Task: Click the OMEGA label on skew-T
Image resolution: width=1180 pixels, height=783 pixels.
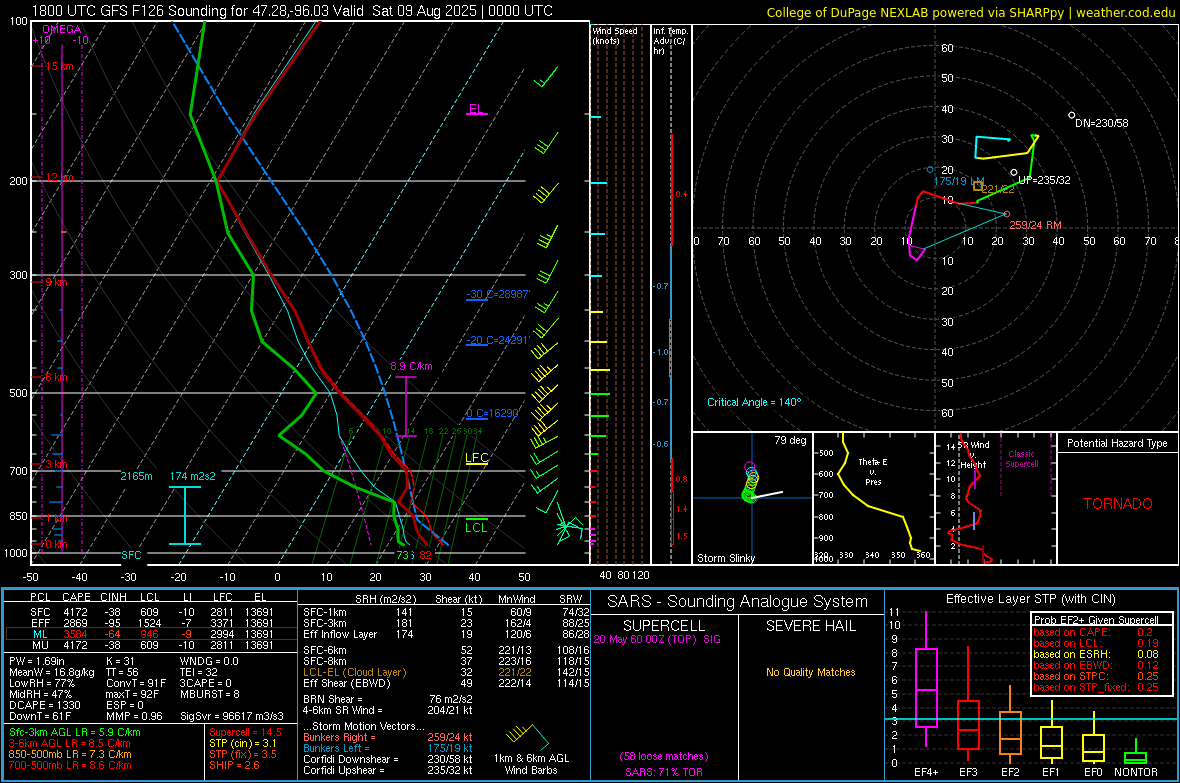Action: point(62,29)
